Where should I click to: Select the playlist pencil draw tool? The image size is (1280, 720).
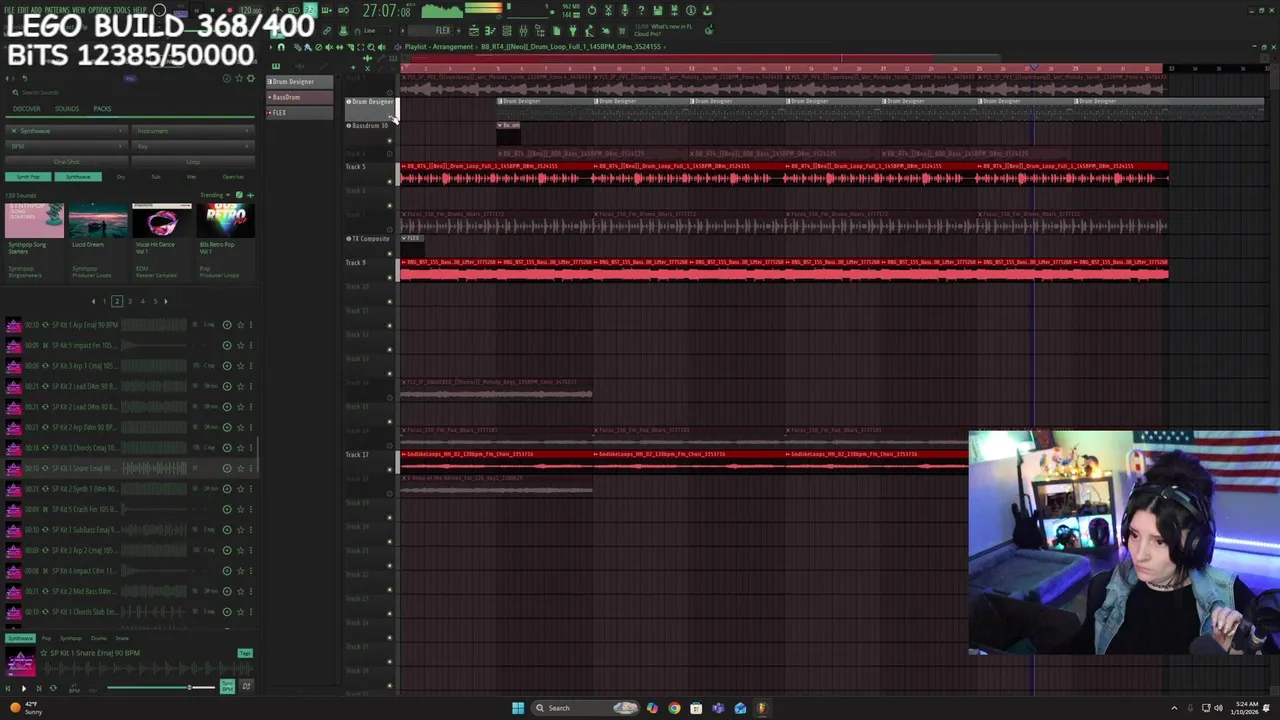tap(297, 47)
